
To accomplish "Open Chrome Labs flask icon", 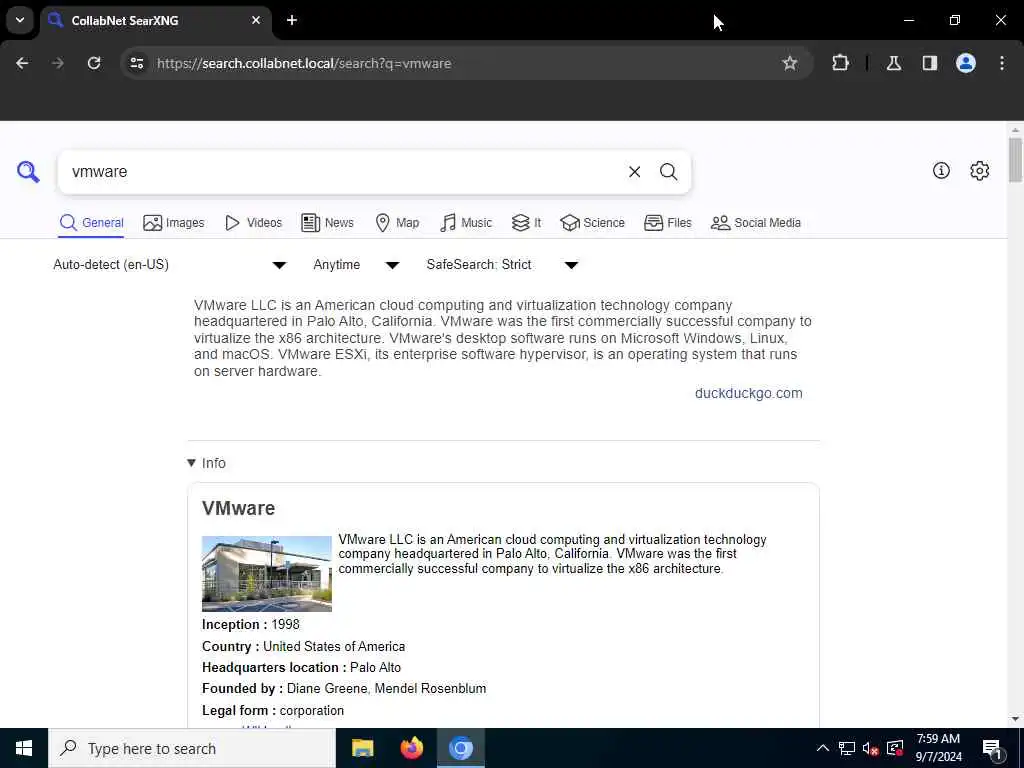I will pos(894,63).
